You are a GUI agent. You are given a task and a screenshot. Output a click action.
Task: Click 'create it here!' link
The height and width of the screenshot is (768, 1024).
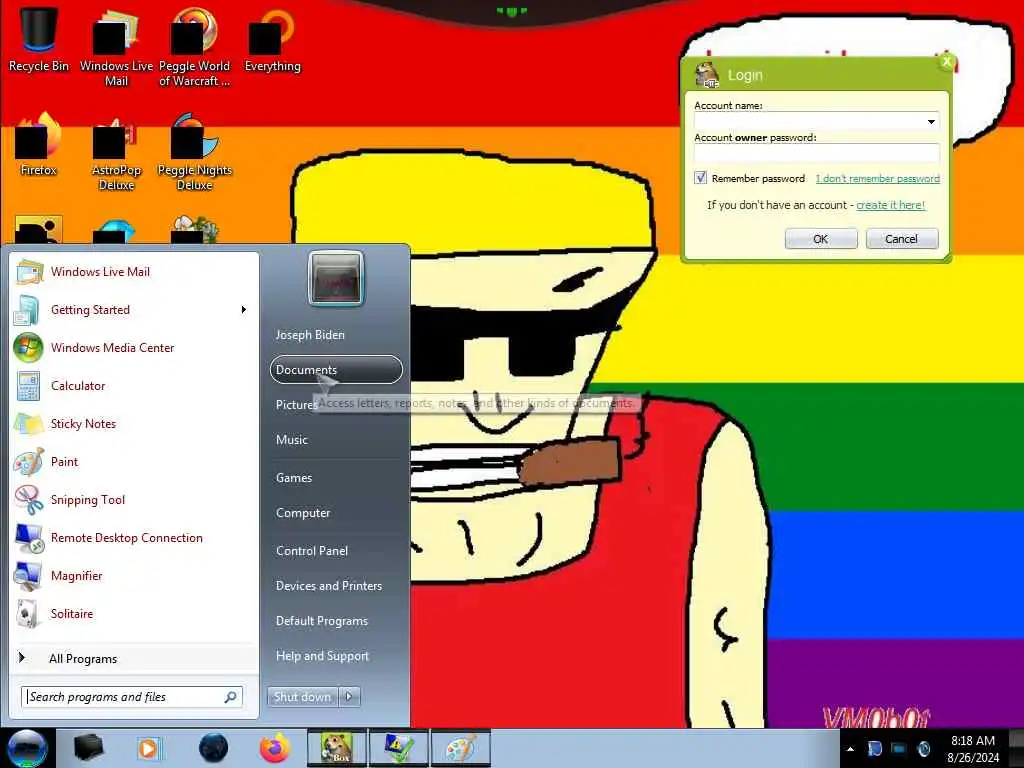pos(891,204)
